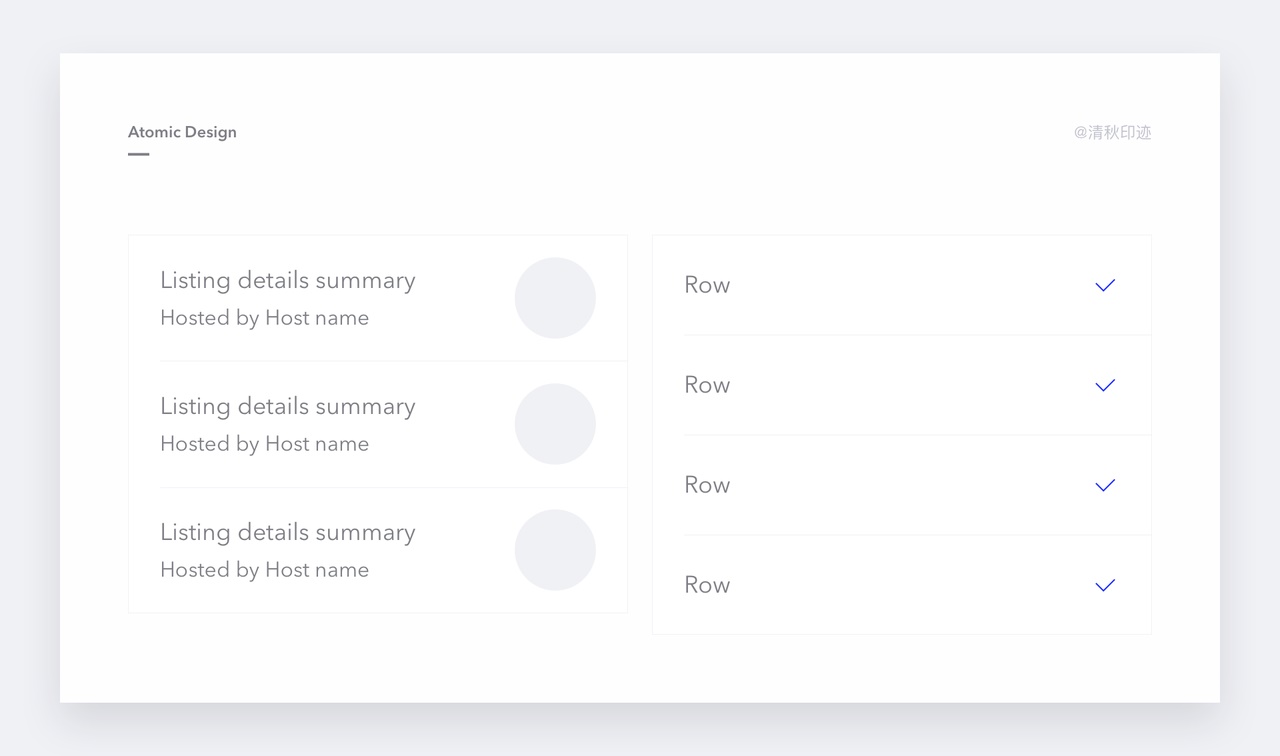Toggle the third Row's checkmark
Screen dimensions: 1280x756
1105,485
